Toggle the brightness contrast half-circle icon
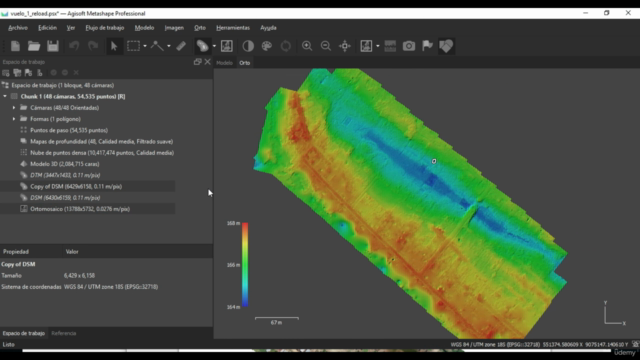Viewport: 640px width, 360px height. tap(248, 46)
